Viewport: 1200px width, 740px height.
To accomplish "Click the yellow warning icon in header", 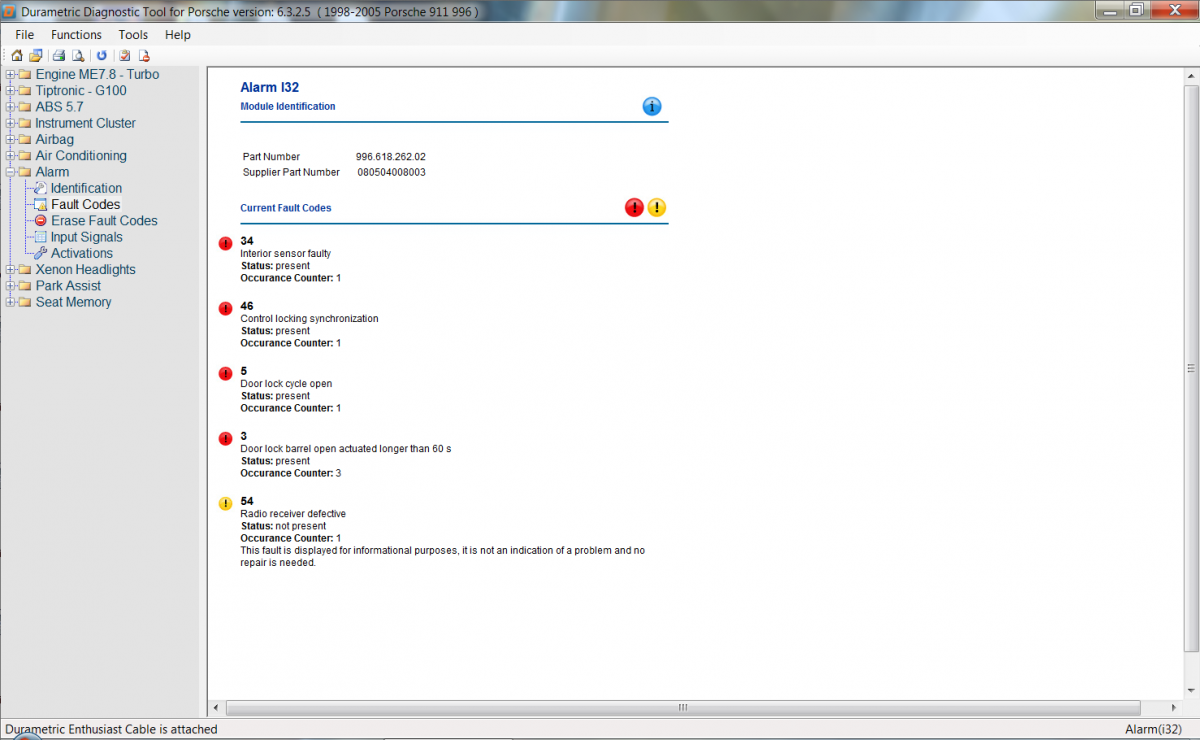I will click(x=656, y=208).
